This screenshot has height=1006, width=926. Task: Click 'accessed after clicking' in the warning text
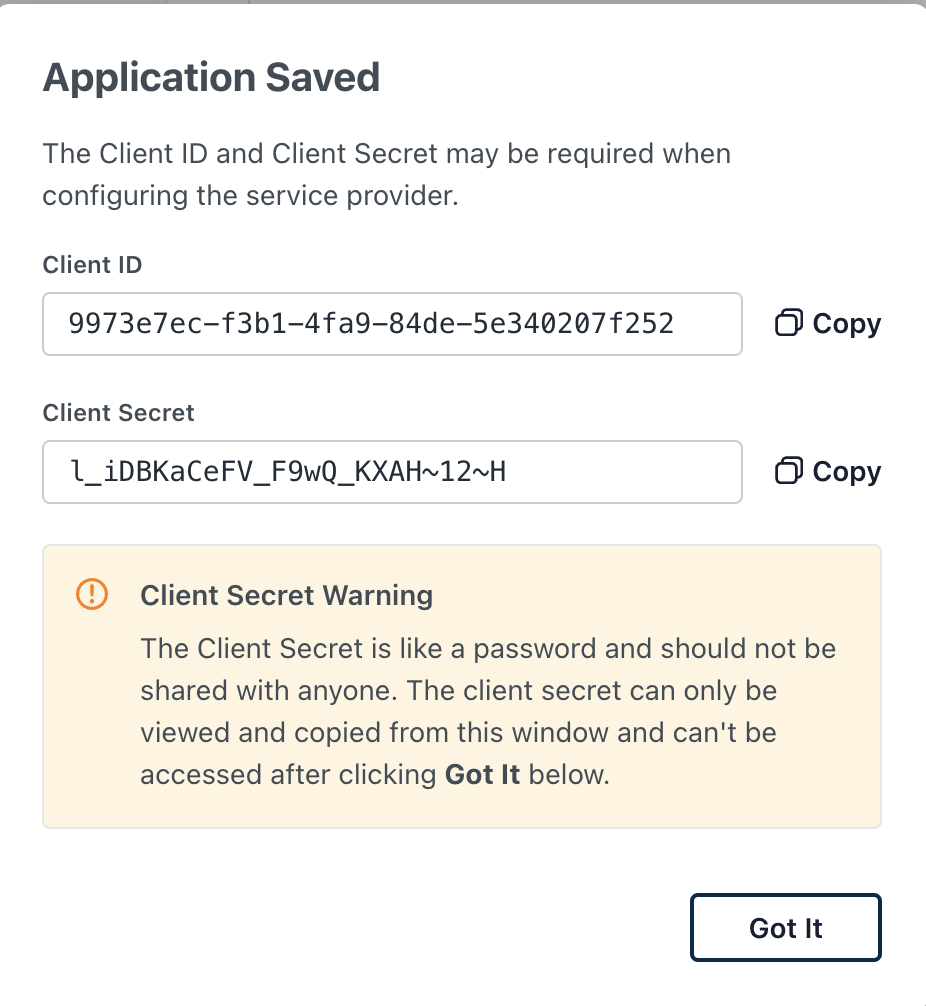pos(289,775)
